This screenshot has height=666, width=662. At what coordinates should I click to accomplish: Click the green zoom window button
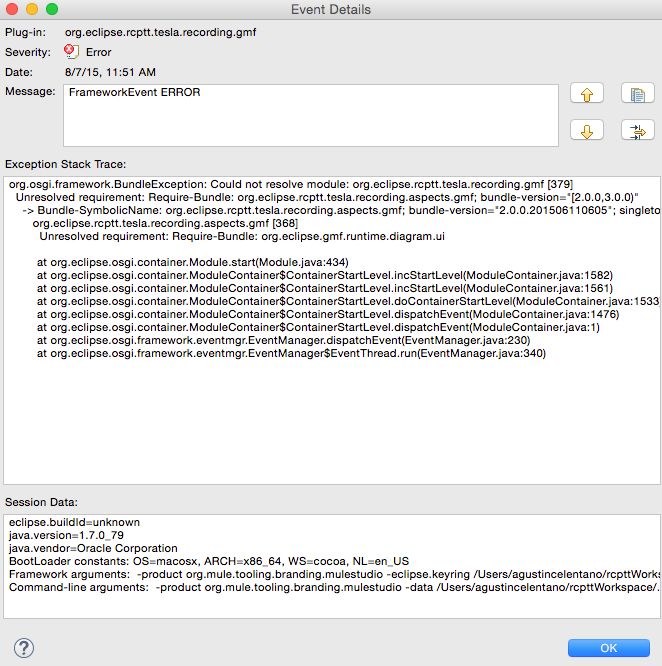[52, 9]
